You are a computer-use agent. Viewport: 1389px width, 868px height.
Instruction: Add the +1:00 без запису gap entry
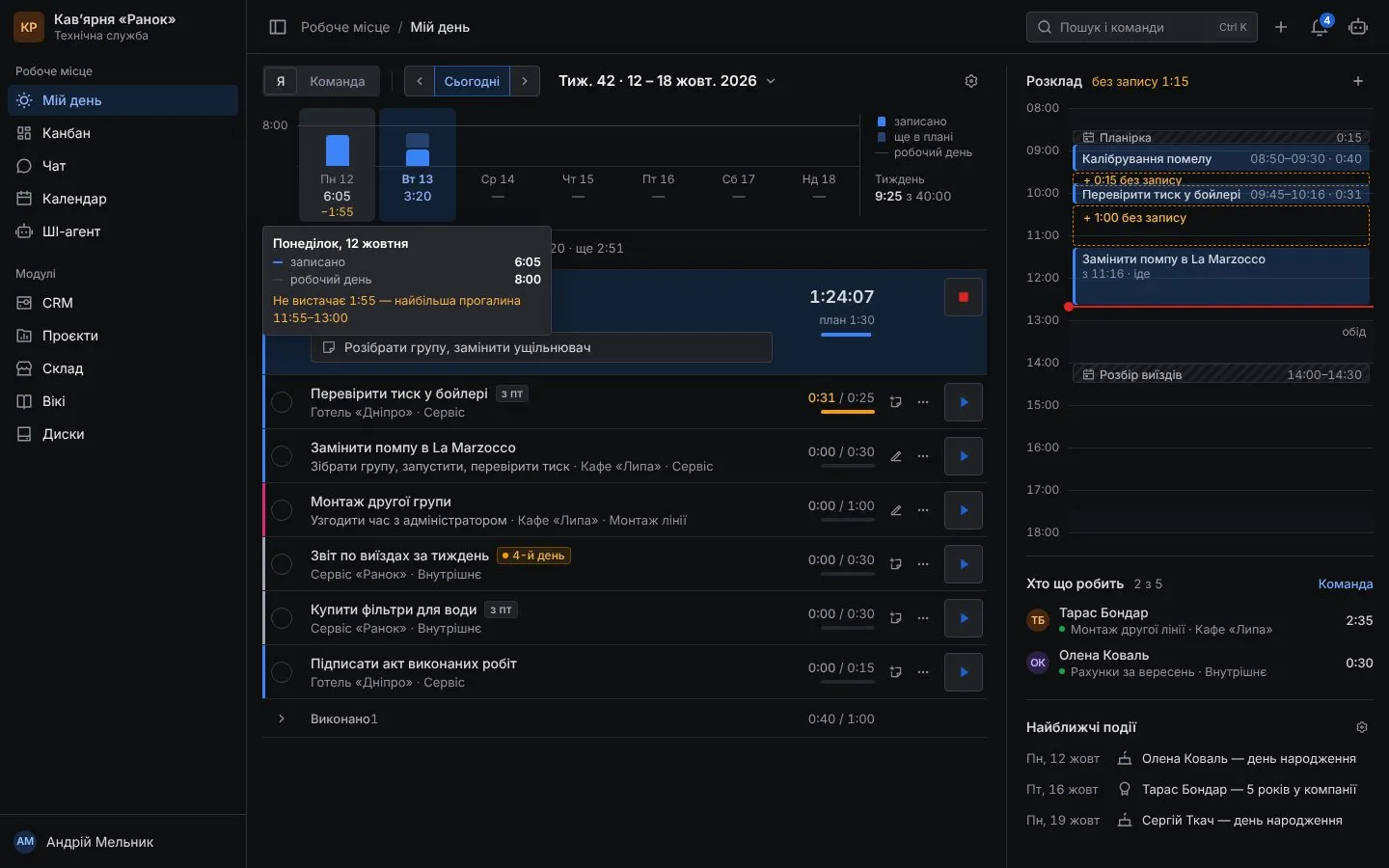click(x=1221, y=225)
